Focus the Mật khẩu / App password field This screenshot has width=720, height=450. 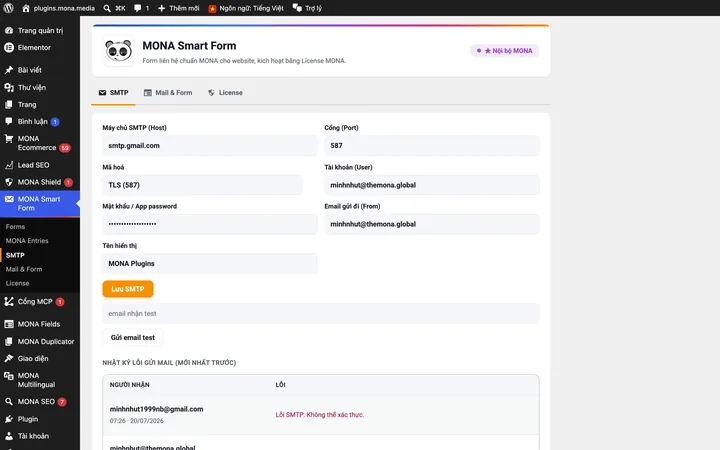(x=210, y=224)
